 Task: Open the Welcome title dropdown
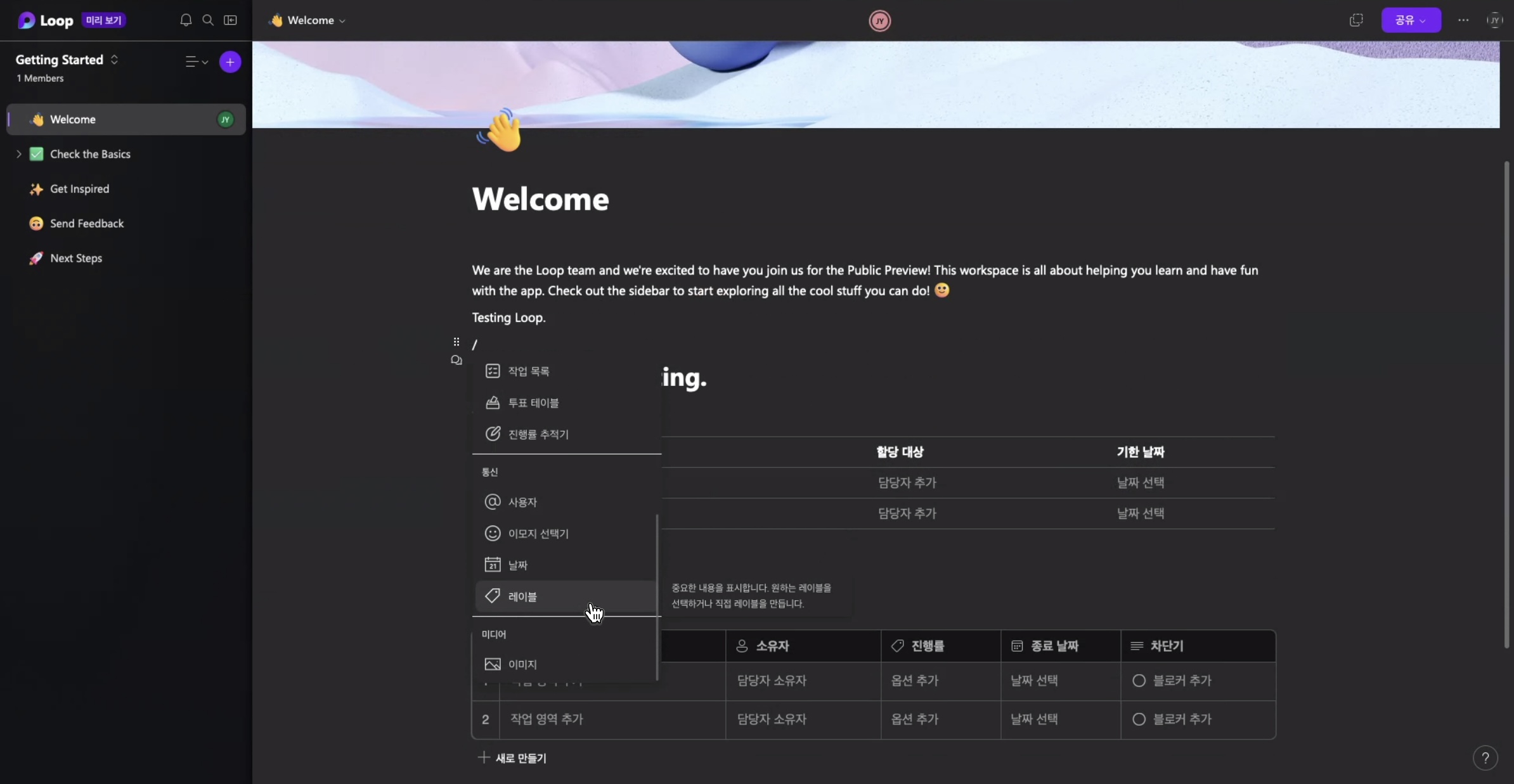coord(307,20)
